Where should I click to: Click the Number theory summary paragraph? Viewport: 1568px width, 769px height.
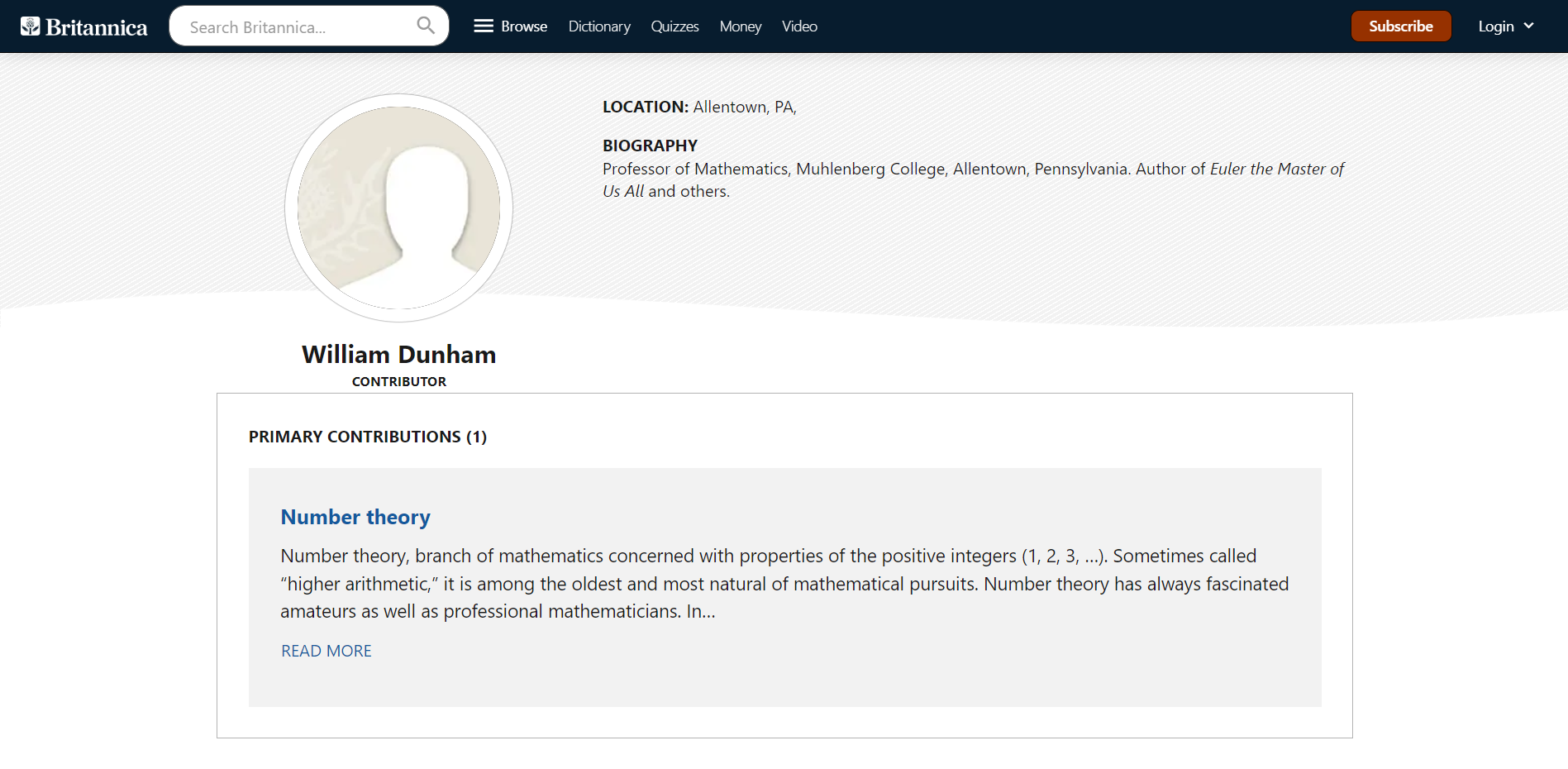[x=784, y=584]
